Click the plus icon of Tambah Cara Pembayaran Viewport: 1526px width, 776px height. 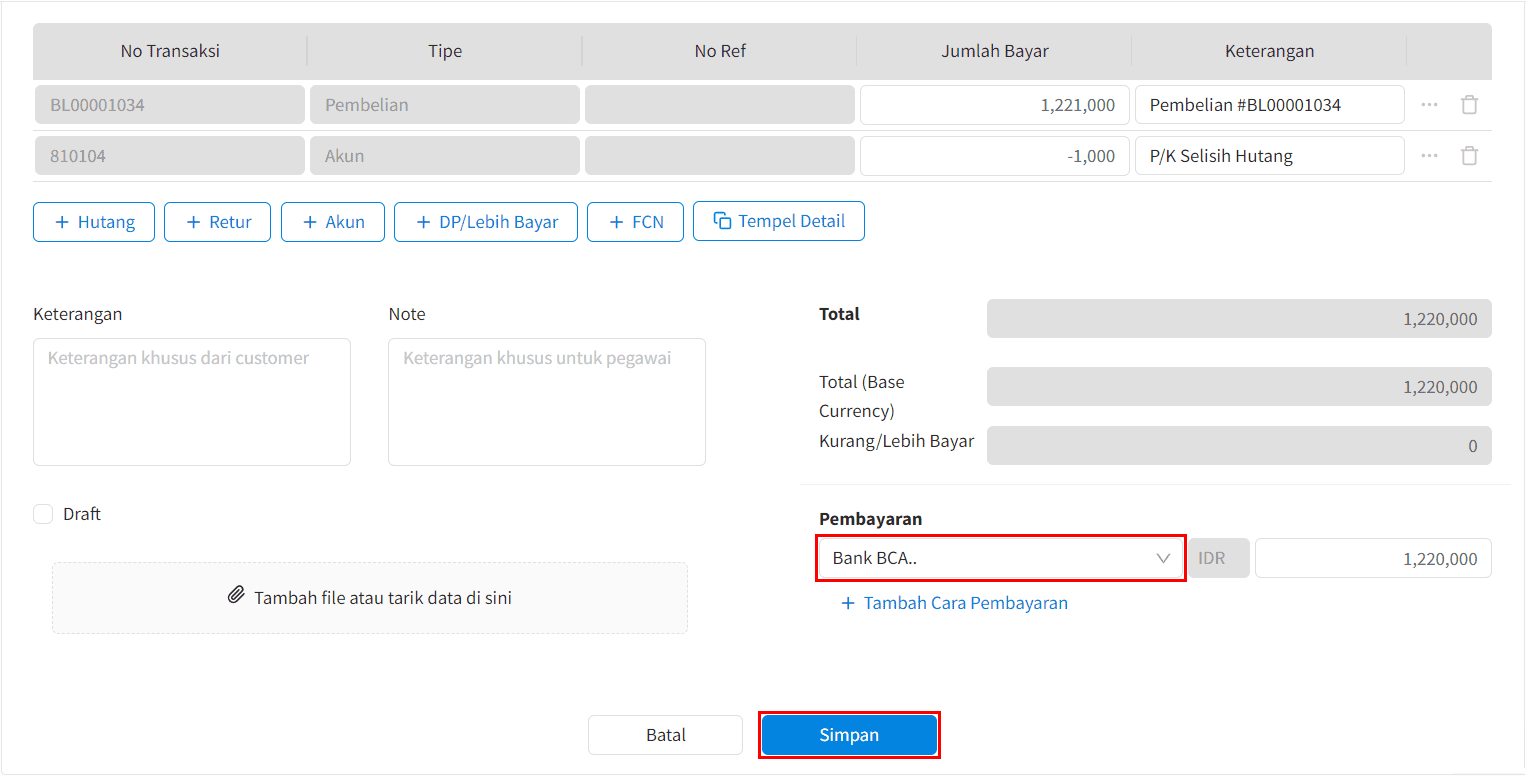pos(848,603)
